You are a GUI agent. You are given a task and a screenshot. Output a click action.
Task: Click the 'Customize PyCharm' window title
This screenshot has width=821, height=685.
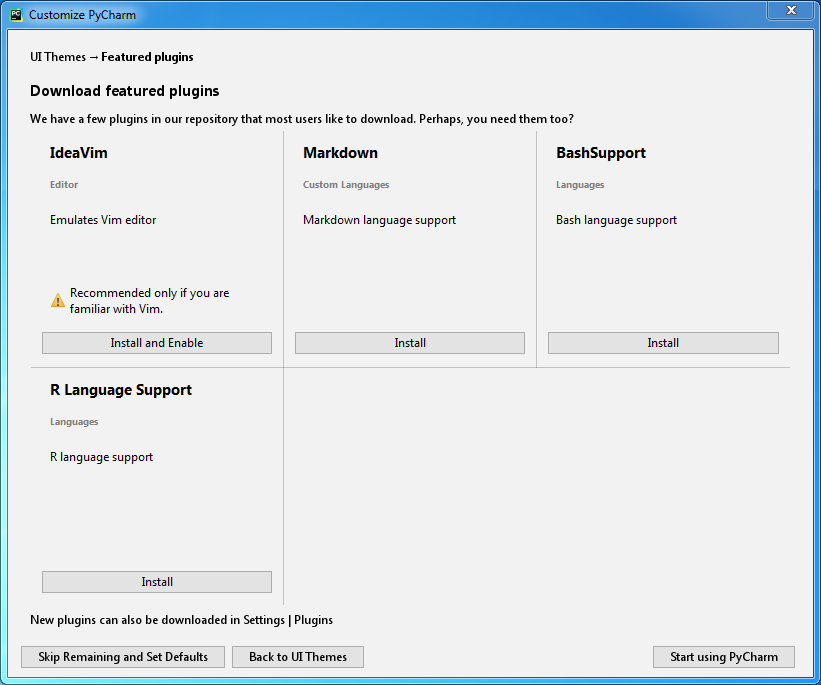pos(82,15)
